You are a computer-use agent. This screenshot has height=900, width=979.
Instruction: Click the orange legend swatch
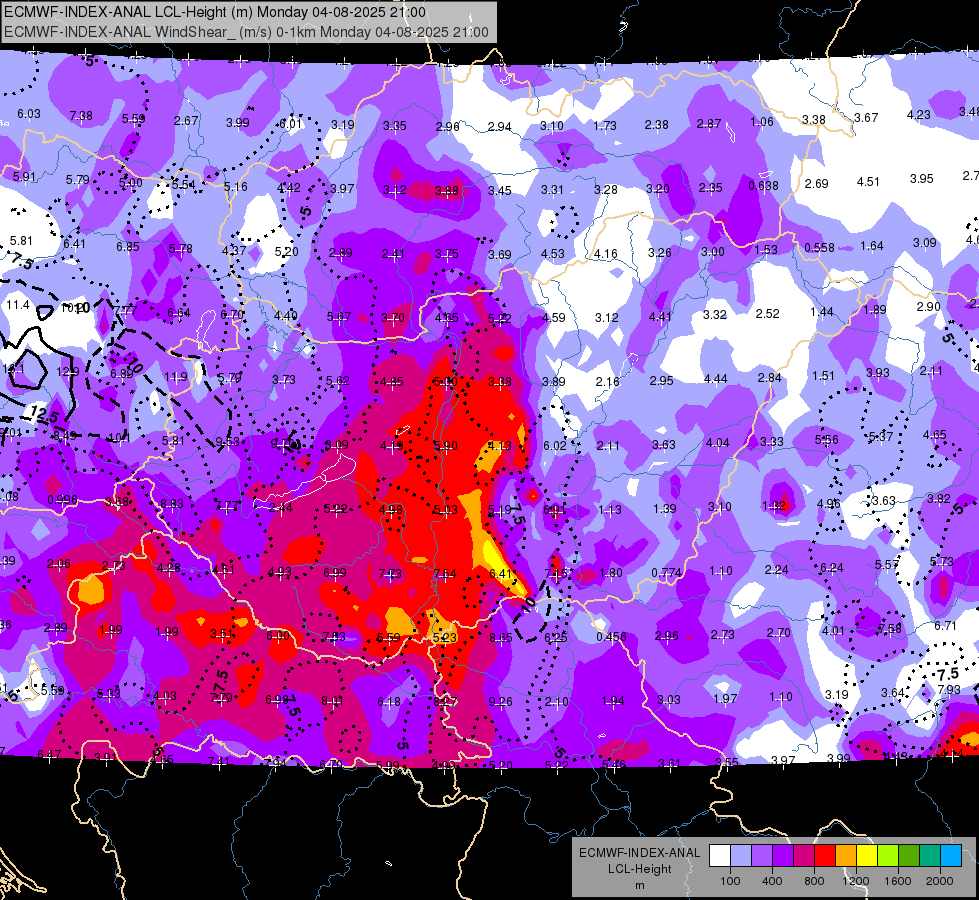pos(846,856)
